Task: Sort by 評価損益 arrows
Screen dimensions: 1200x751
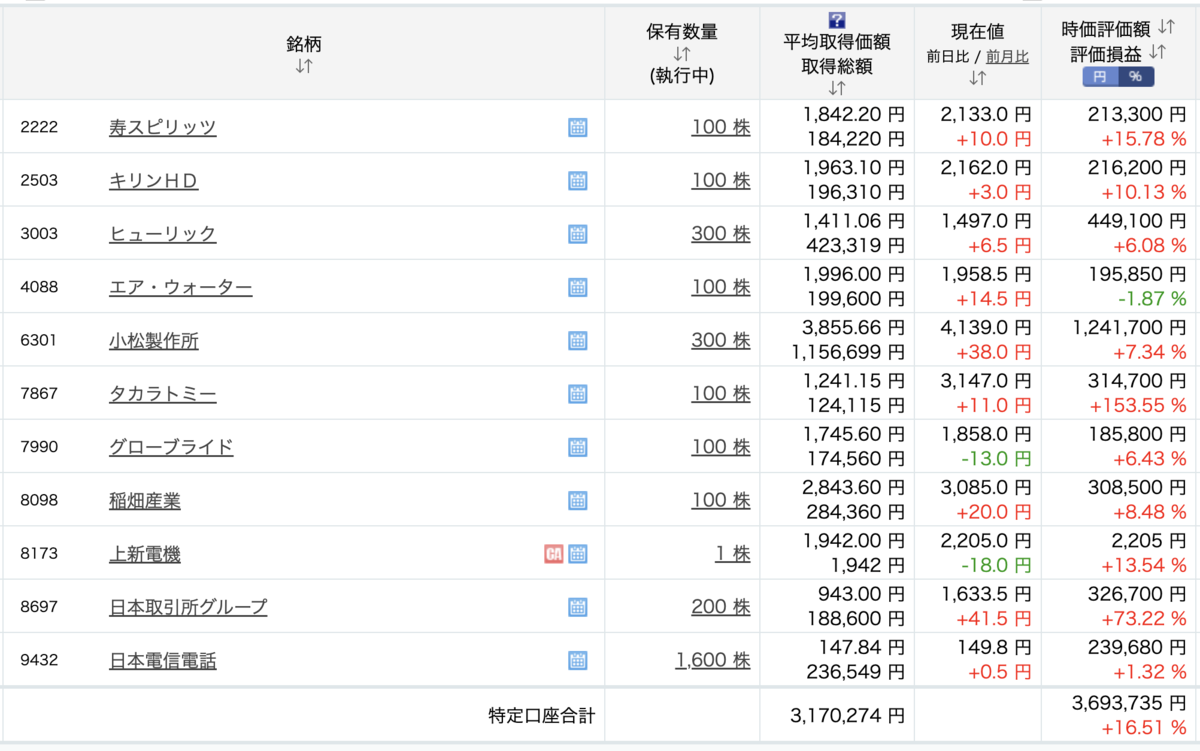Action: [x=1158, y=52]
